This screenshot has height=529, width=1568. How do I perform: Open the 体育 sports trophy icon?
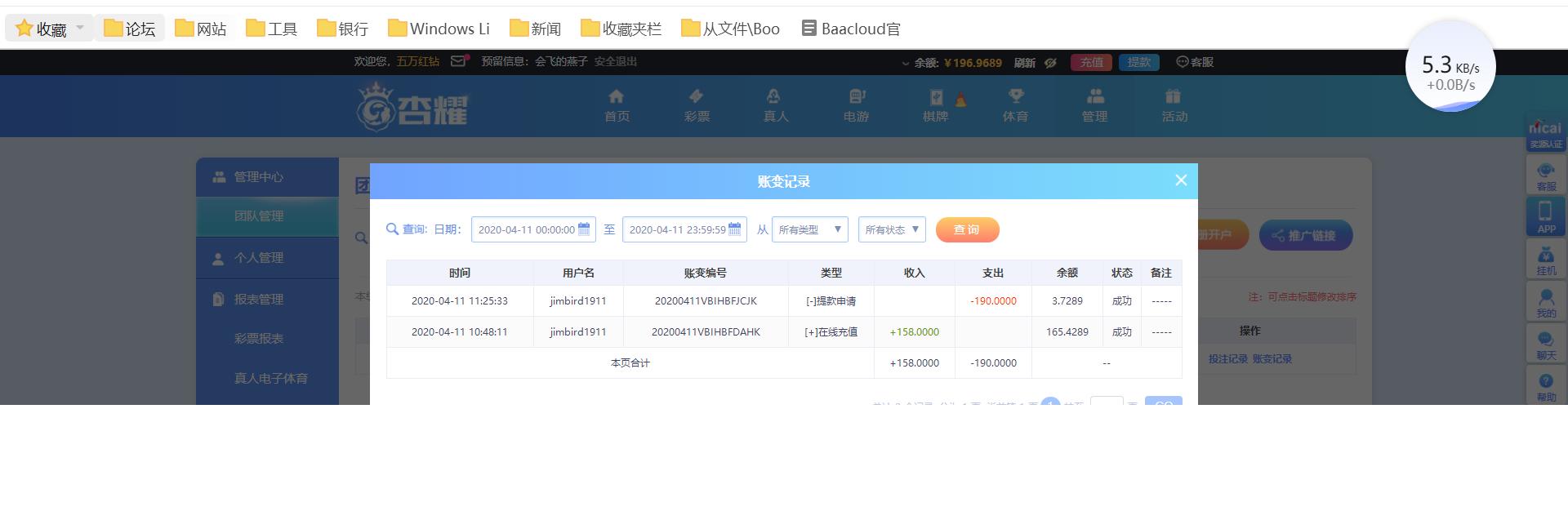coord(1015,106)
